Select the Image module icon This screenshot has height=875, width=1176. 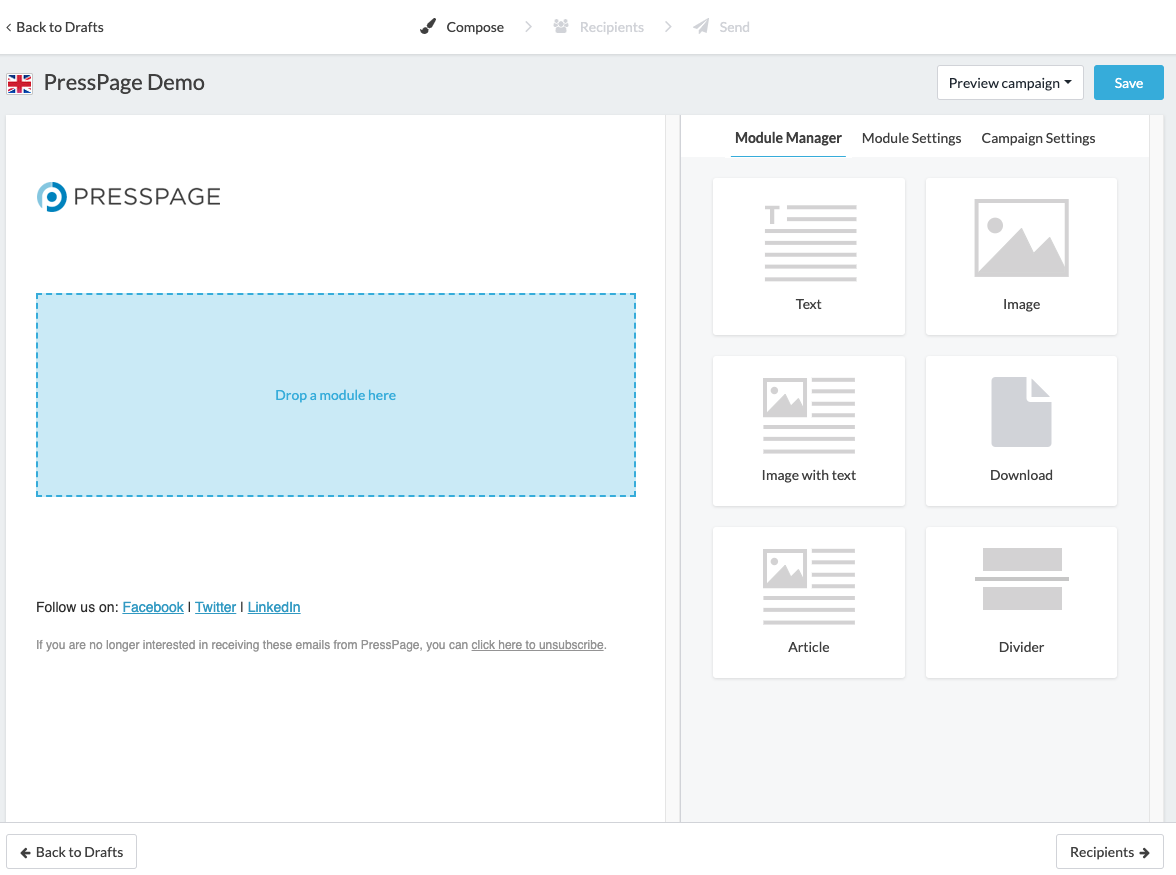(x=1021, y=238)
